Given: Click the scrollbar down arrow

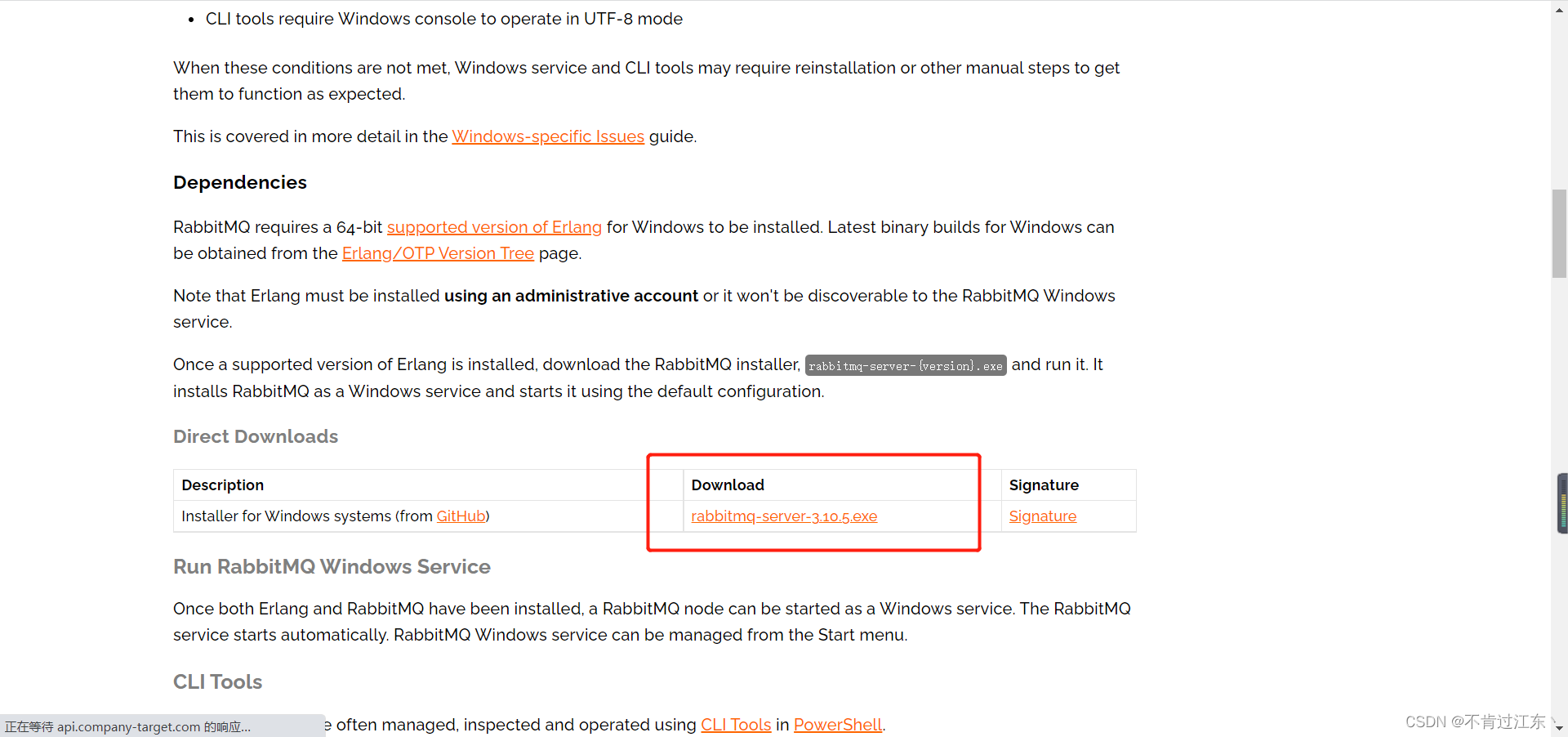Looking at the screenshot, I should 1559,728.
